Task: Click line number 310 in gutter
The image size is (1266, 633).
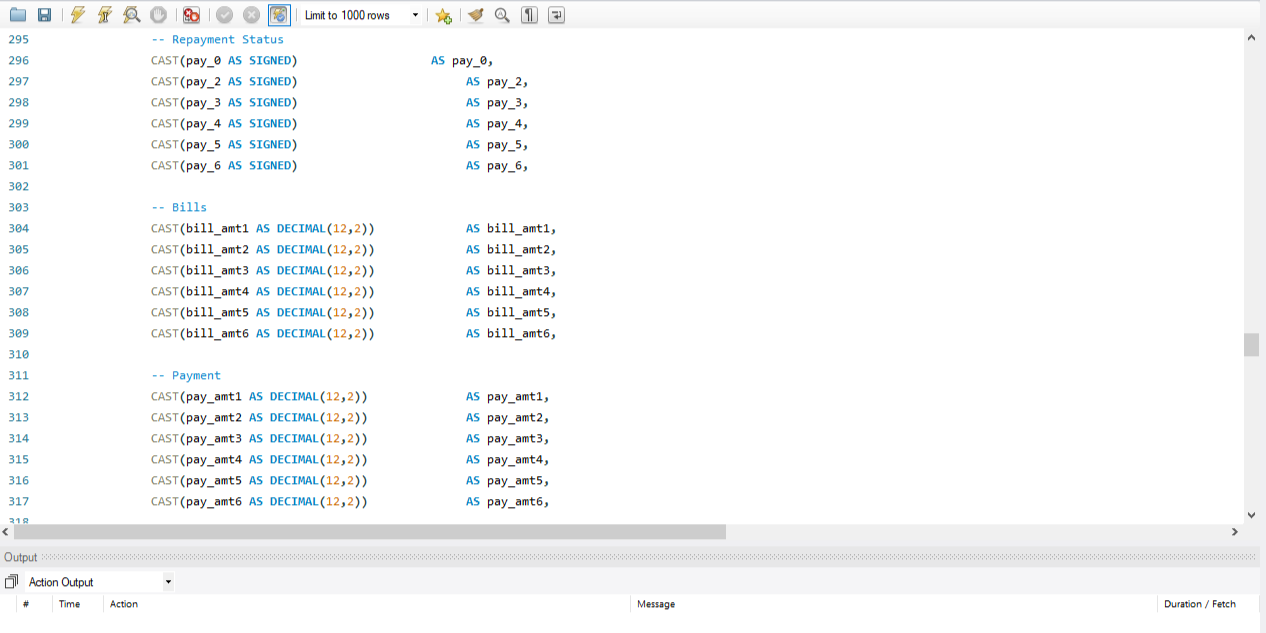Action: tap(18, 355)
